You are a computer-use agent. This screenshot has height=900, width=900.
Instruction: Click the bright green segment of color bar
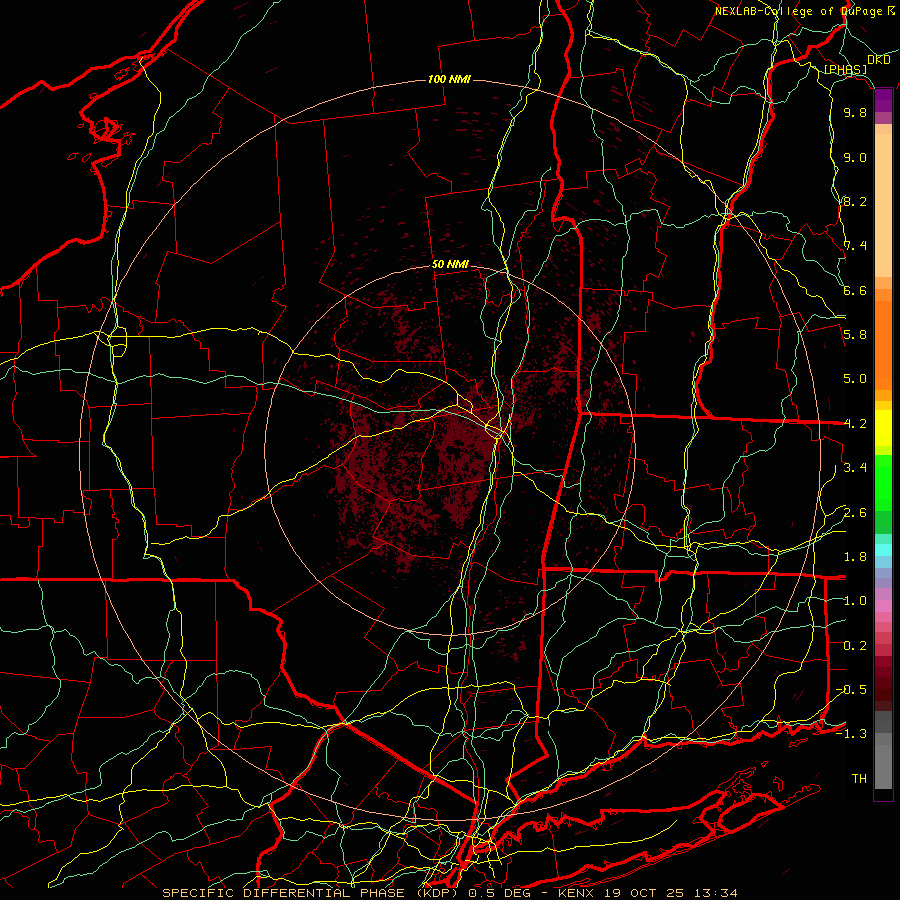pos(883,482)
